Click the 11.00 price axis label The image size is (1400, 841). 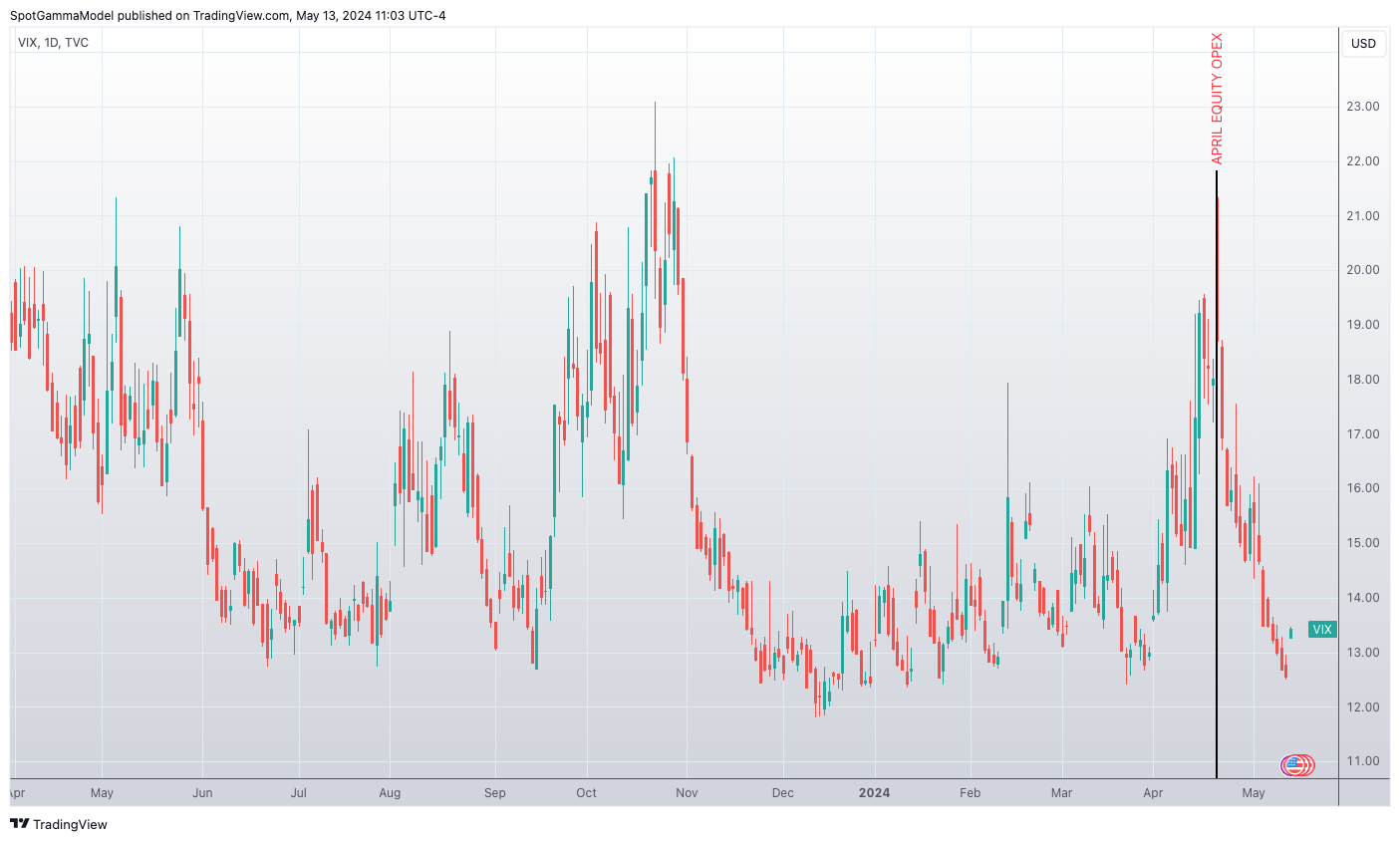(1362, 761)
